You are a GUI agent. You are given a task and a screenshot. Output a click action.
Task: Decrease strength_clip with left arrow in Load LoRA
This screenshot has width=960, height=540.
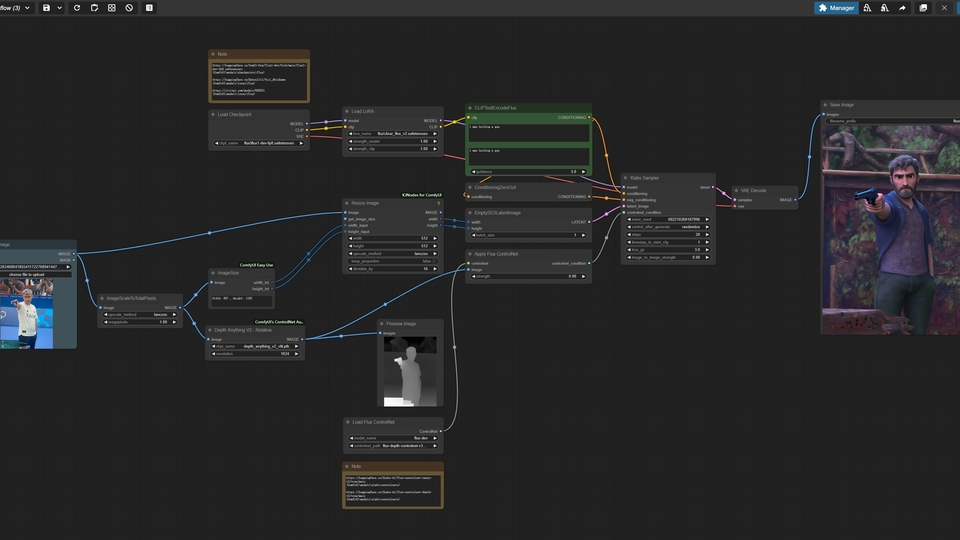coord(351,149)
